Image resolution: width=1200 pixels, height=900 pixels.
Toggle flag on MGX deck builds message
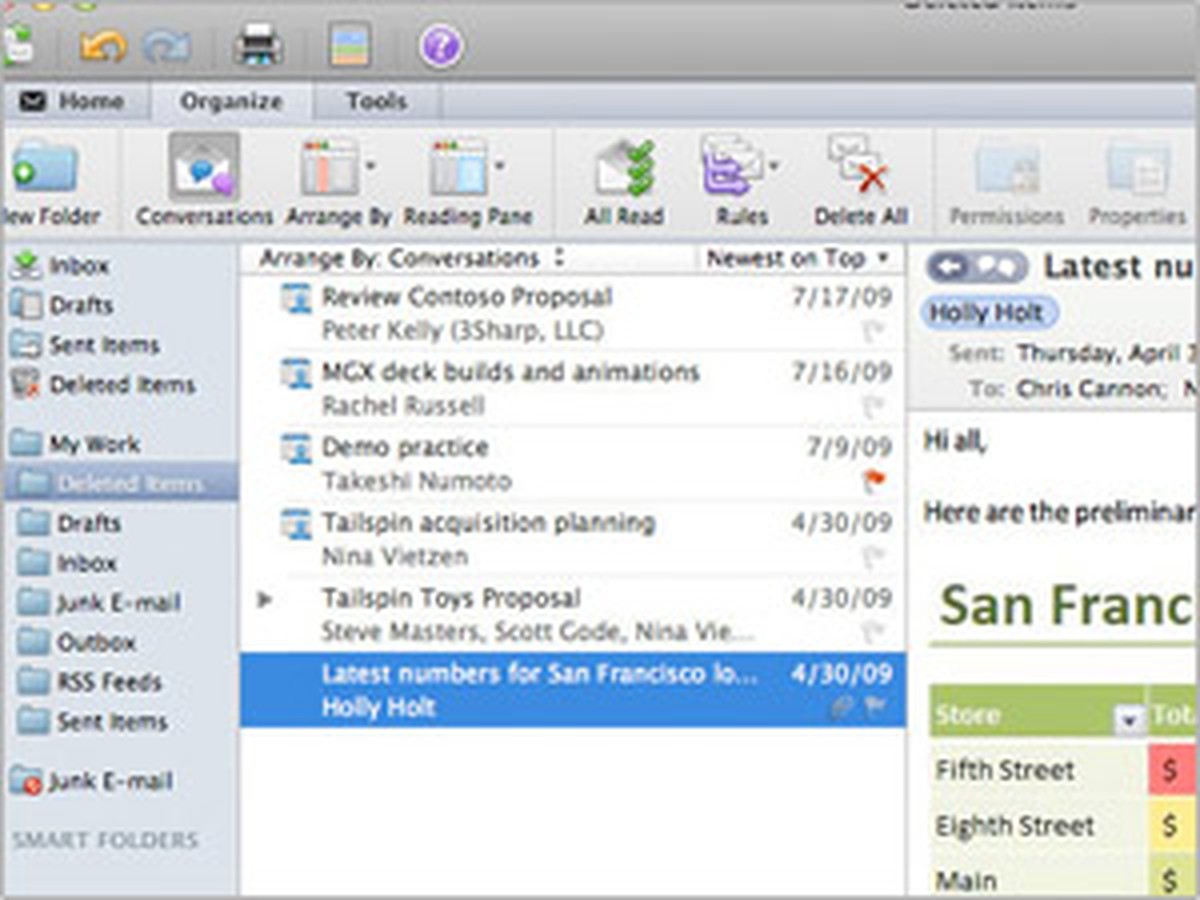tap(874, 406)
